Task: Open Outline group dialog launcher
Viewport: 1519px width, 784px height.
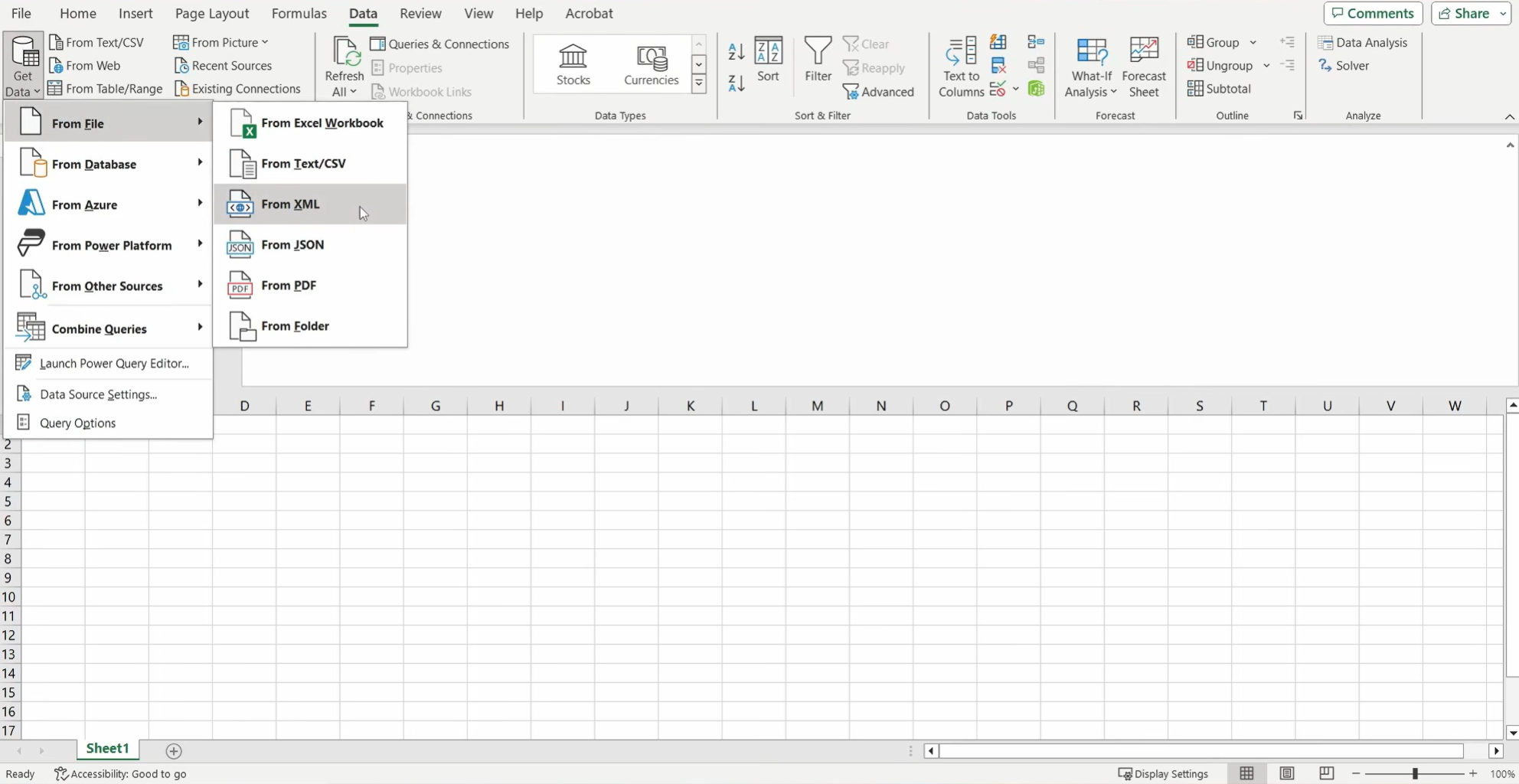Action: (x=1298, y=116)
